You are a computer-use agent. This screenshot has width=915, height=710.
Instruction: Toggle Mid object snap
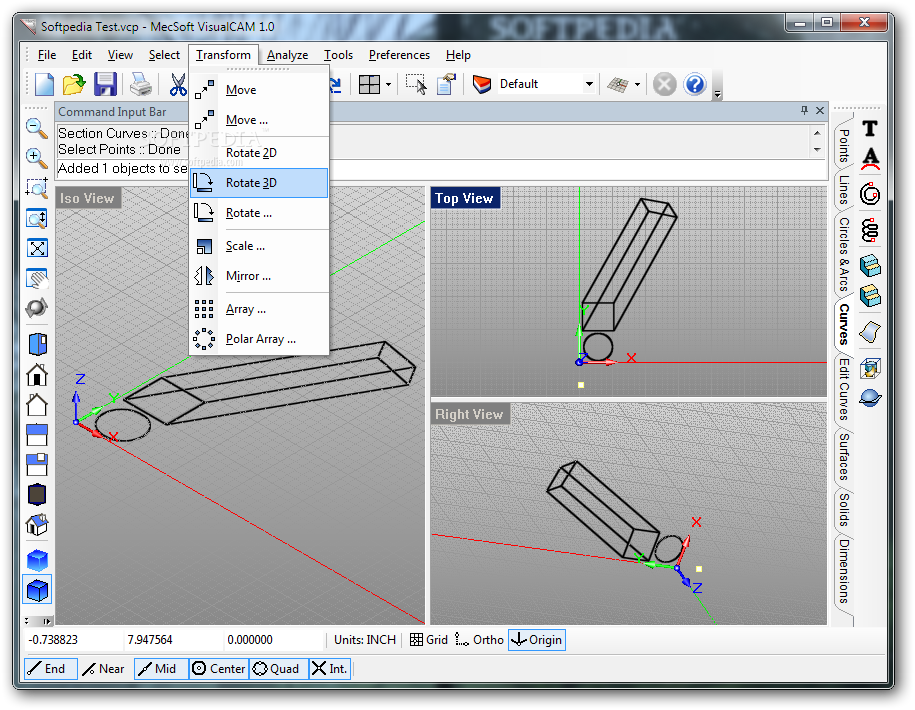coord(161,669)
